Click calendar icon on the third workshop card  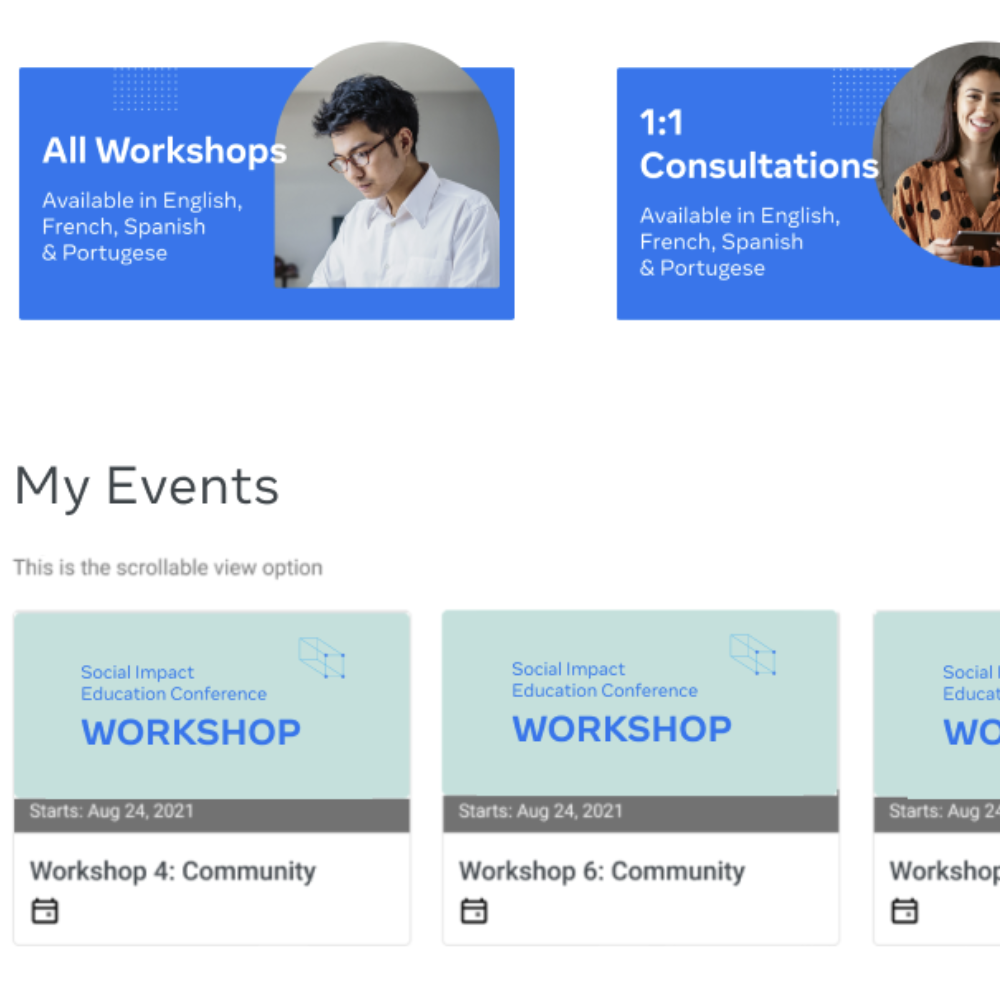[904, 911]
